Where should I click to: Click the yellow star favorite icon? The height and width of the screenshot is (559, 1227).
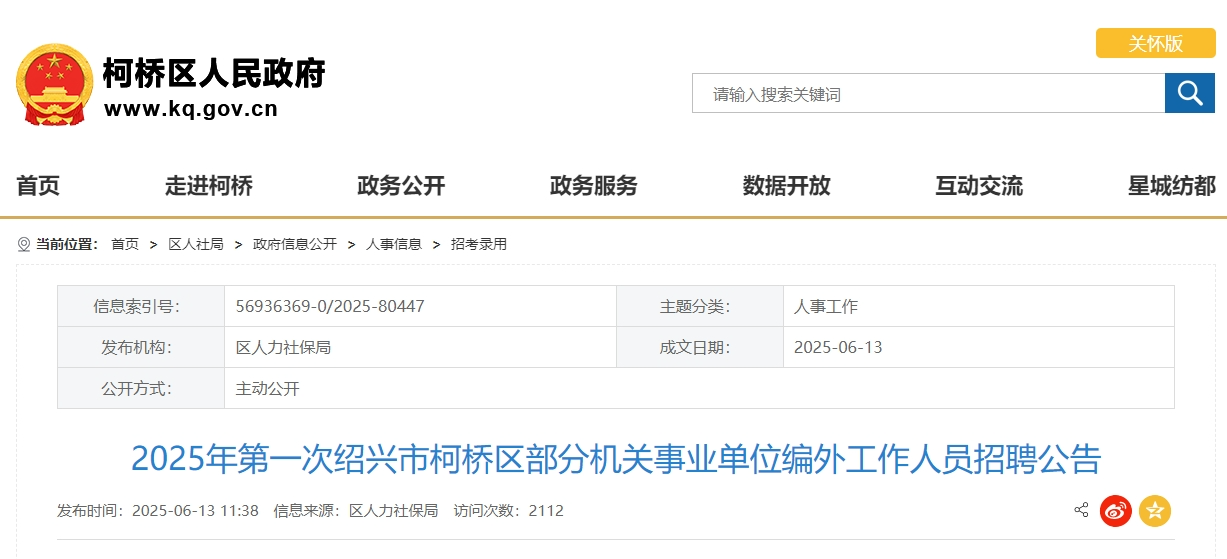(1155, 511)
